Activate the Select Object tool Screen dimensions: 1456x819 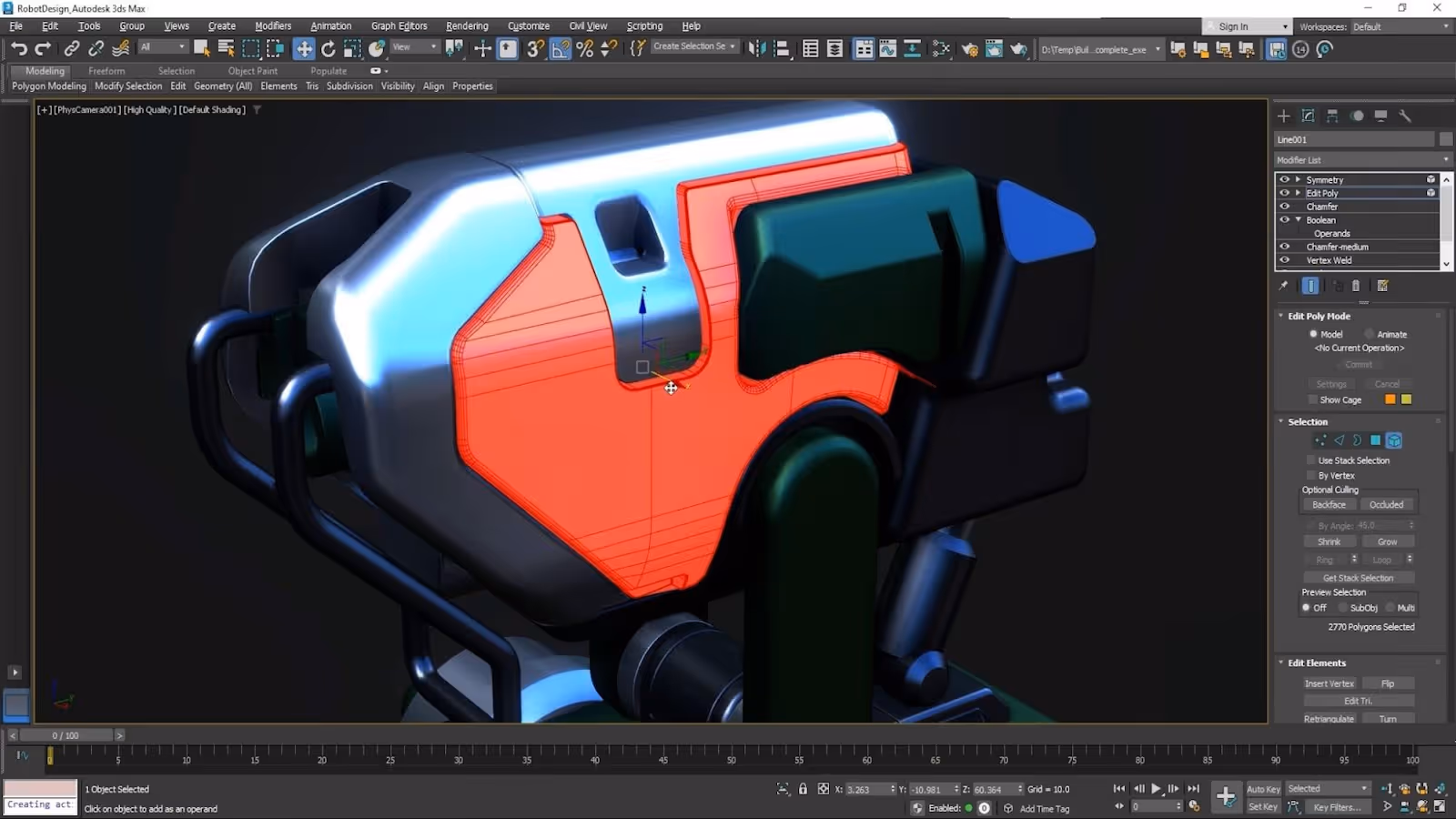point(202,48)
